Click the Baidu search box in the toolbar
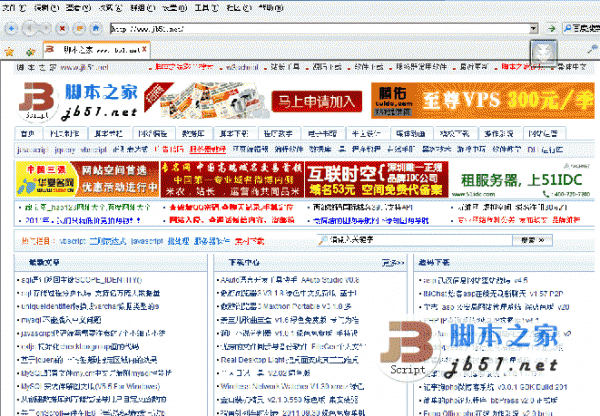The image size is (600, 416). 581,28
